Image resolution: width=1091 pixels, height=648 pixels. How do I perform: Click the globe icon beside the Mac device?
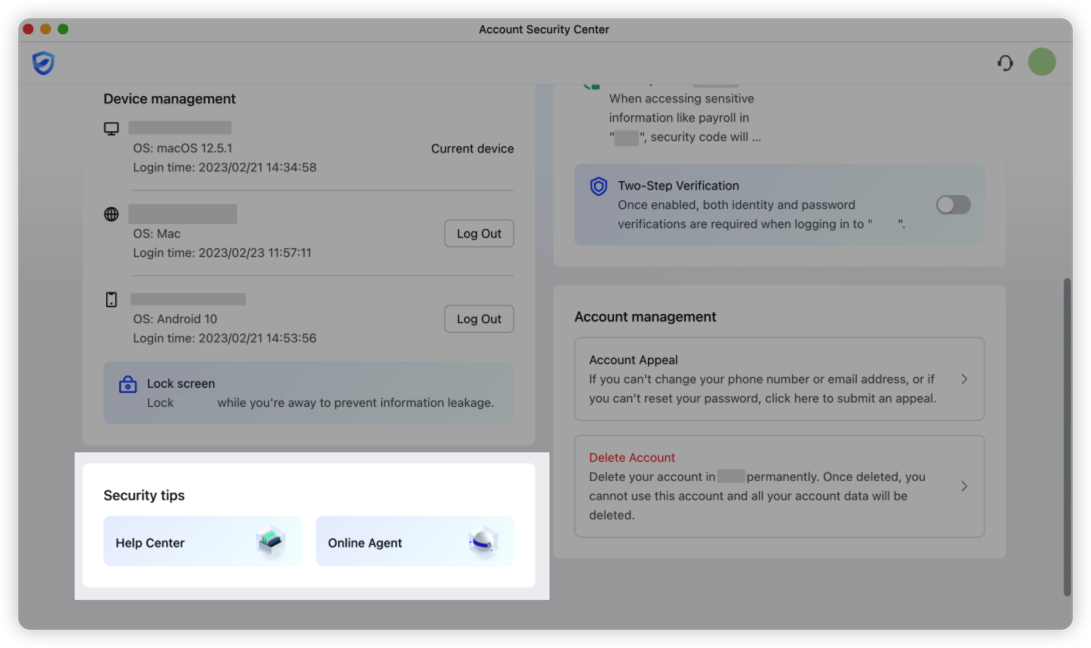click(x=111, y=213)
